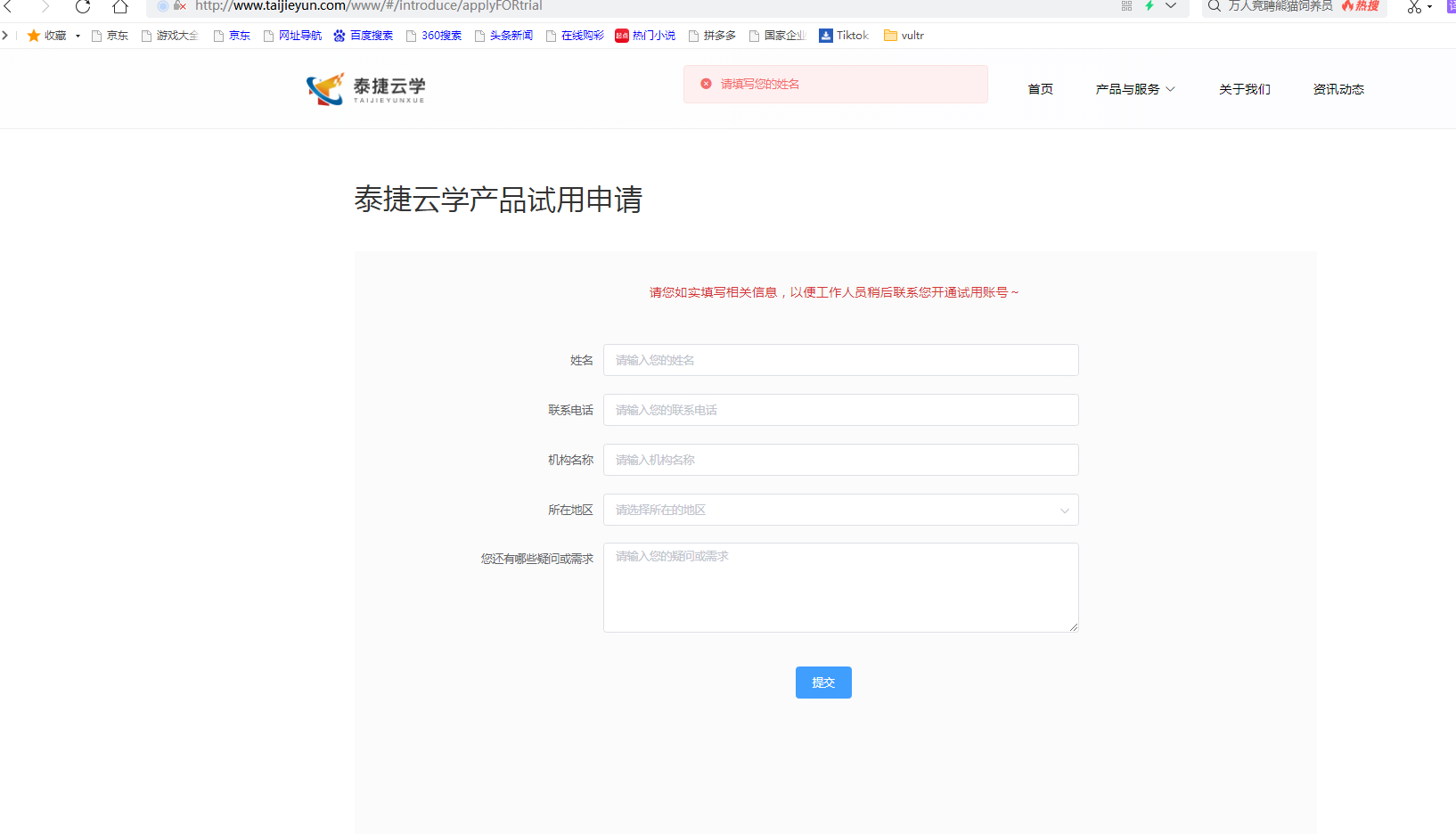This screenshot has height=834, width=1456.
Task: Click the insecure-site lock icon in address bar
Action: point(180,5)
